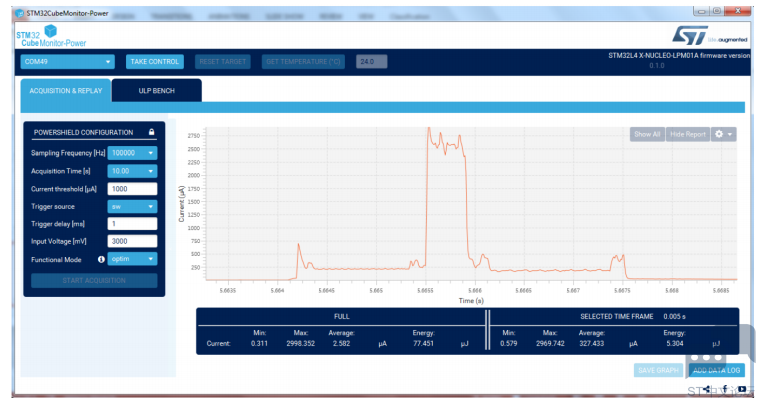Click the Start Acquisition button

[x=94, y=280]
